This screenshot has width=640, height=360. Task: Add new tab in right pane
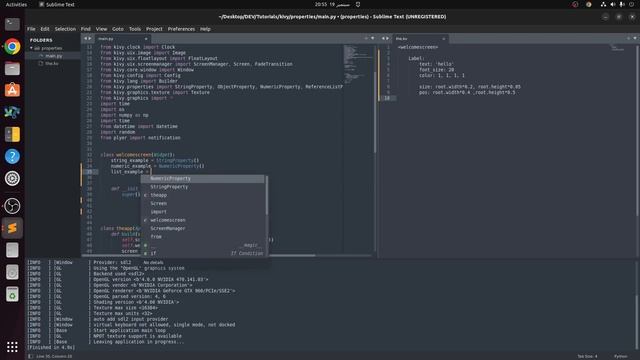coord(629,38)
